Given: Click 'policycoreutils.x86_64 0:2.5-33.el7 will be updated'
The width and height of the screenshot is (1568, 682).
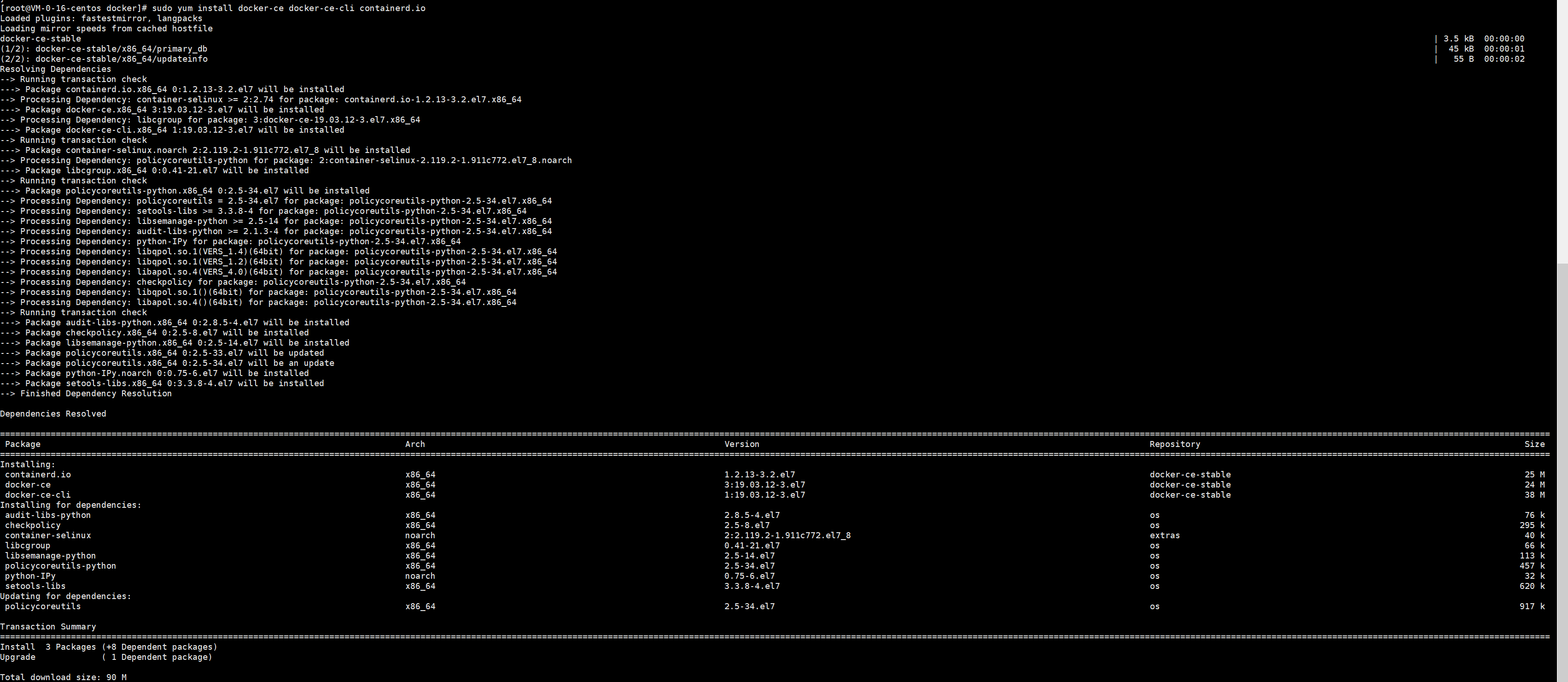Looking at the screenshot, I should [195, 353].
